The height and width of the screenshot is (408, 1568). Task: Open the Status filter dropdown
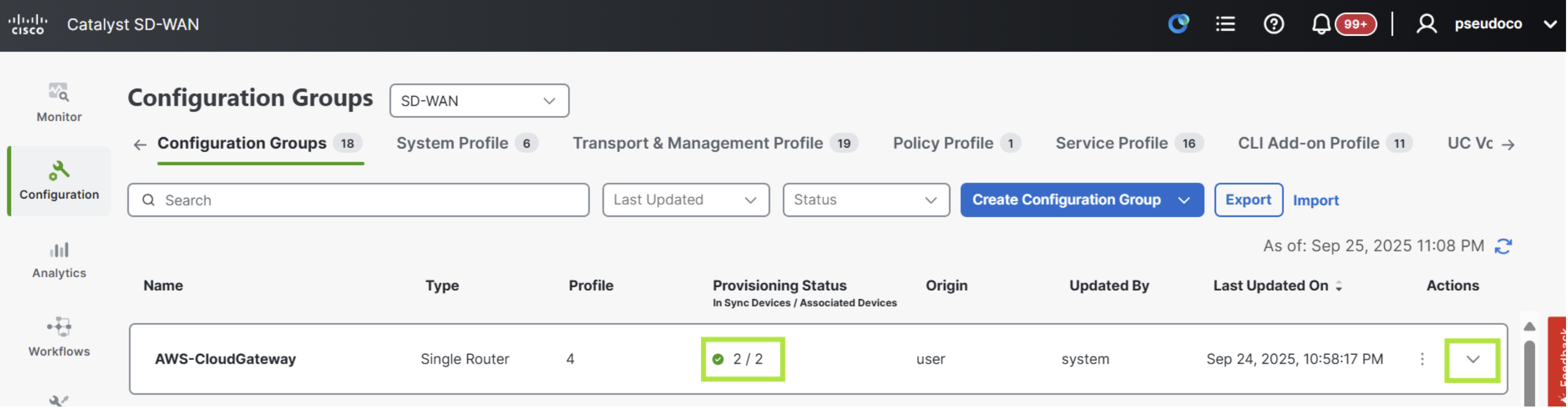866,200
